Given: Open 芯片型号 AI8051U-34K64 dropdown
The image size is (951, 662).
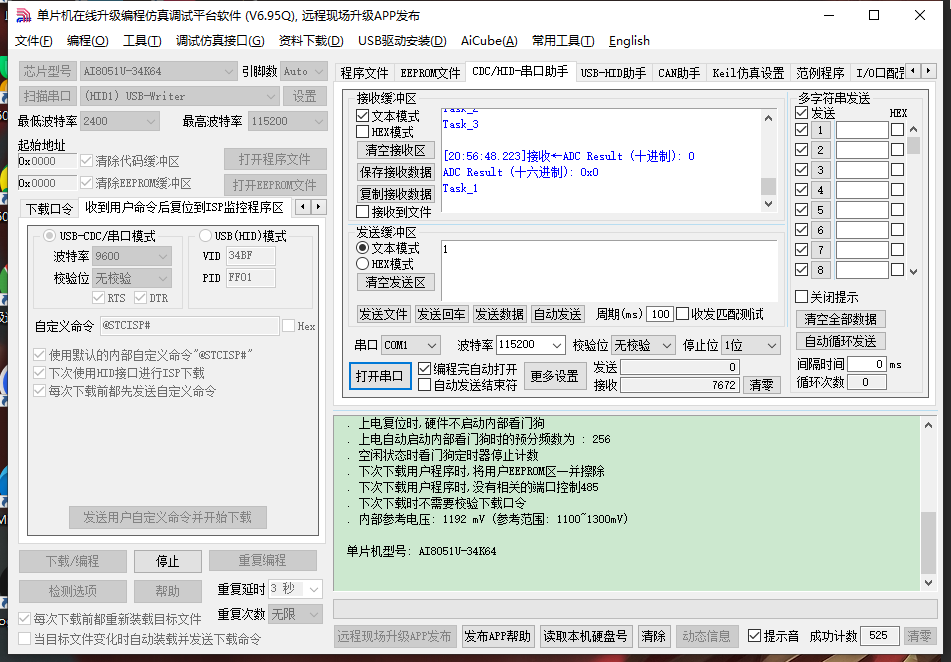Looking at the screenshot, I should point(158,71).
